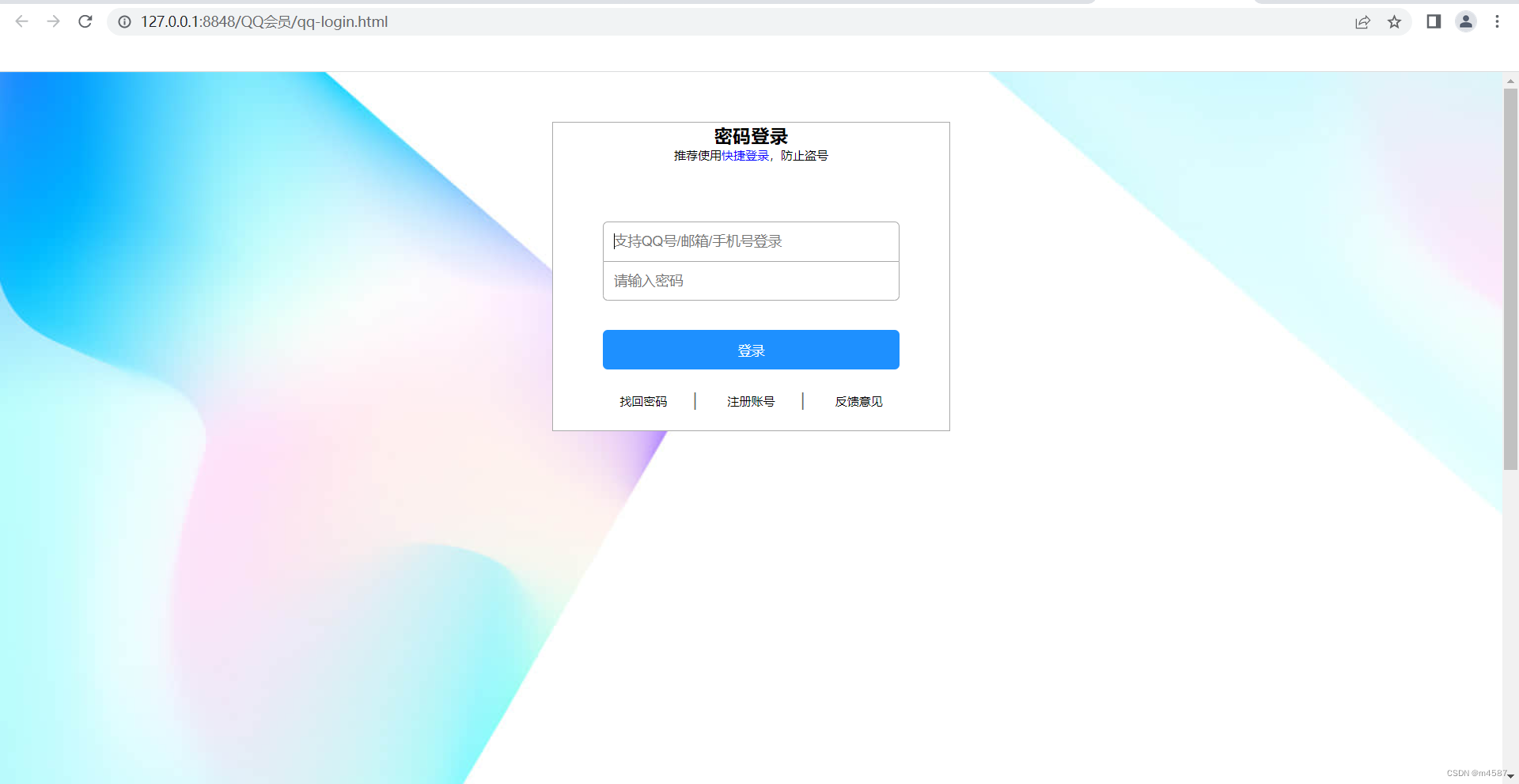1519x784 pixels.
Task: Click the site information lock icon
Action: coord(124,21)
